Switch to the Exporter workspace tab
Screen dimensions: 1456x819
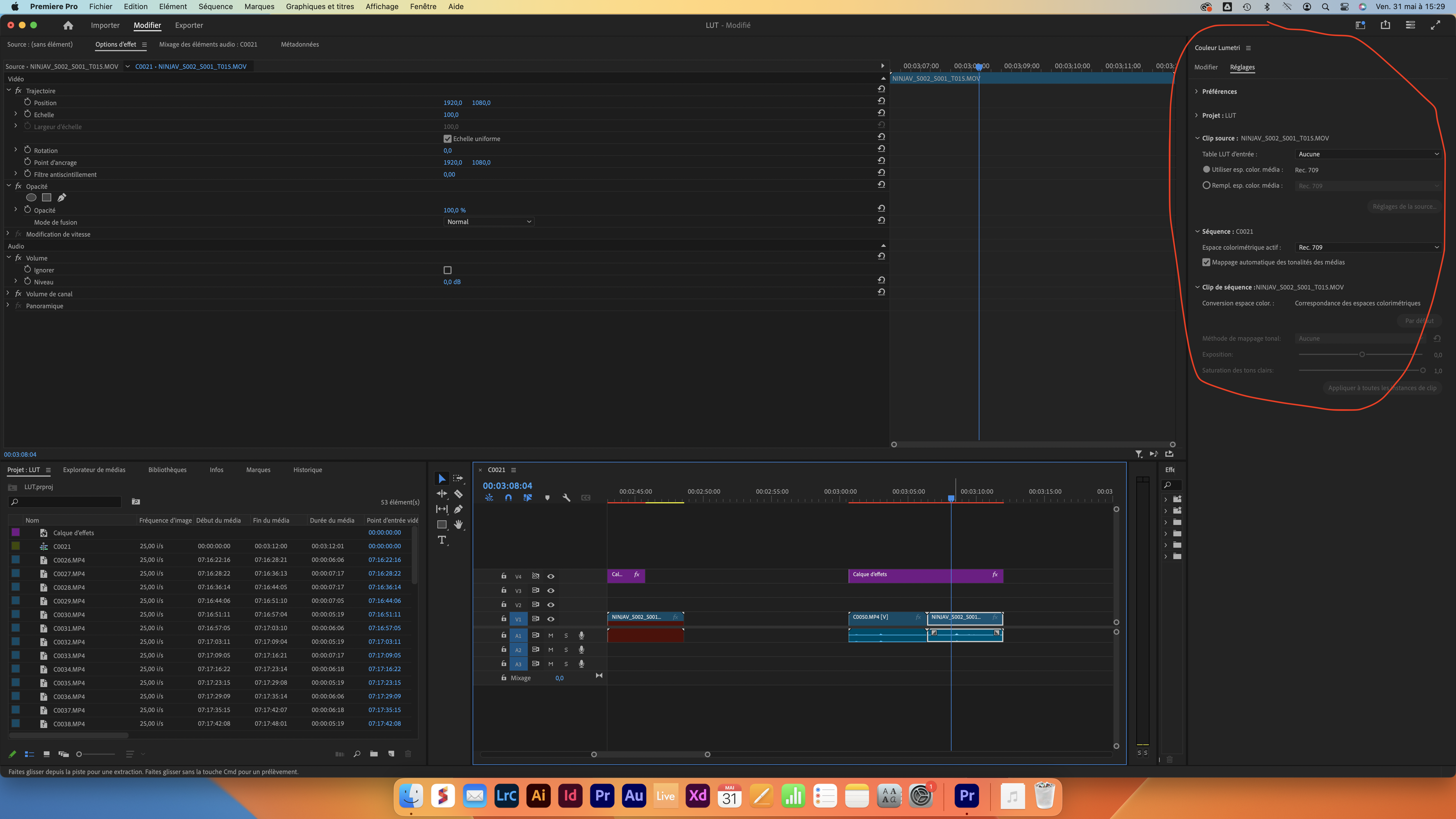coord(189,25)
